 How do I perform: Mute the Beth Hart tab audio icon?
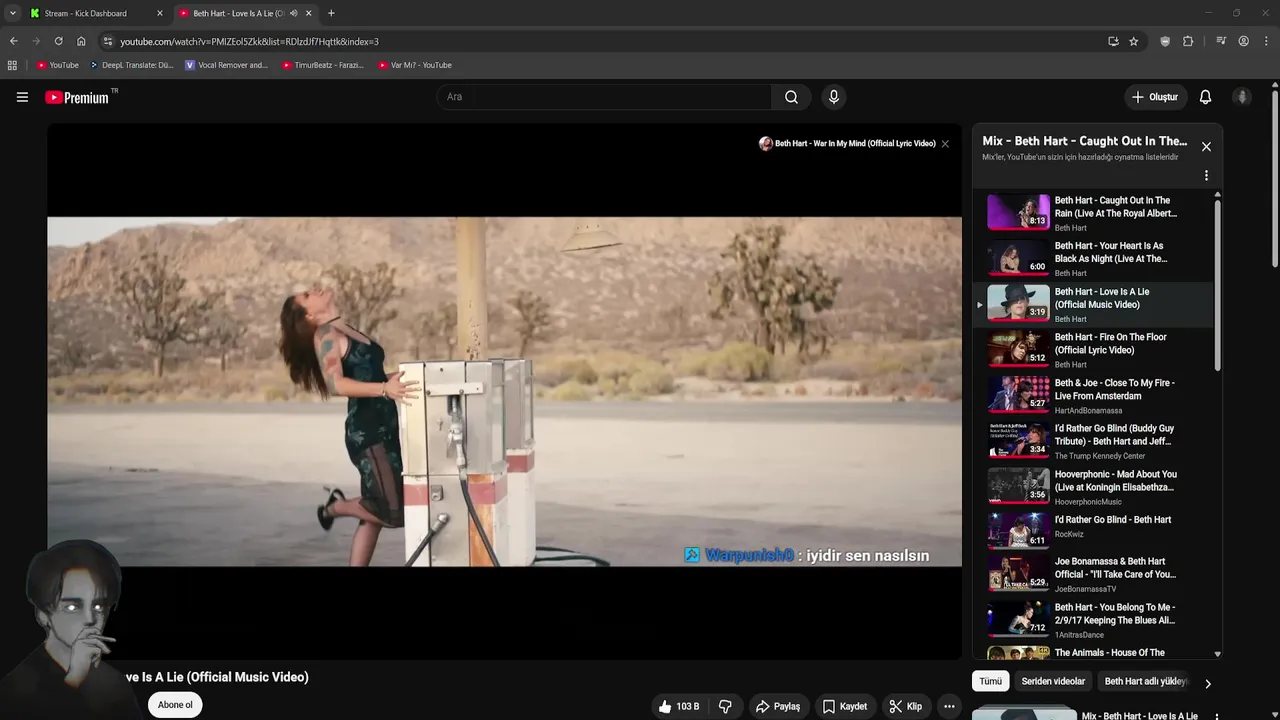(293, 13)
